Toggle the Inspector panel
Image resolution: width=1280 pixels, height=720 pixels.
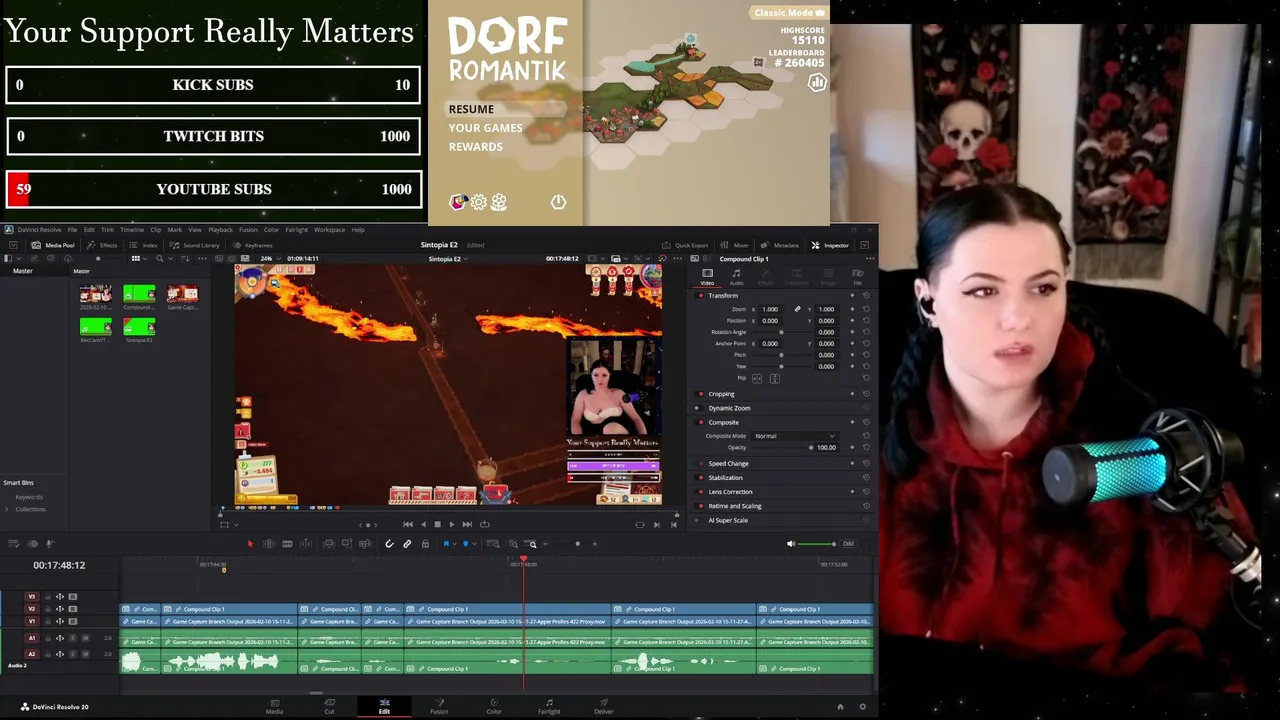830,245
